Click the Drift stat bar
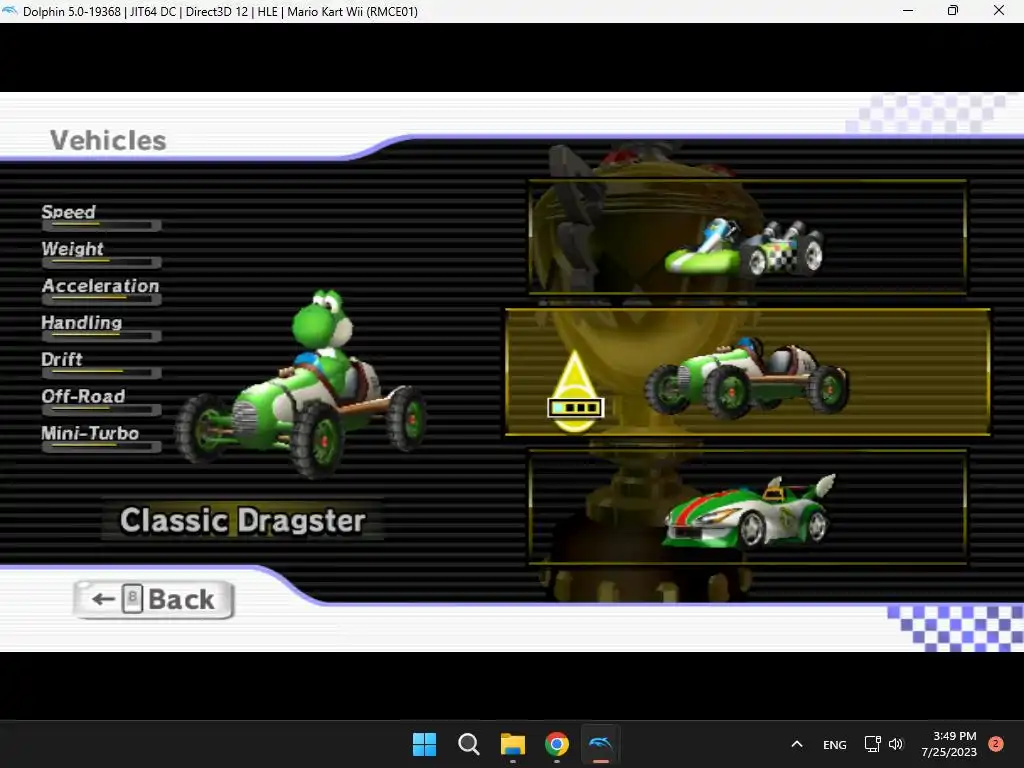Image resolution: width=1024 pixels, height=768 pixels. click(101, 372)
